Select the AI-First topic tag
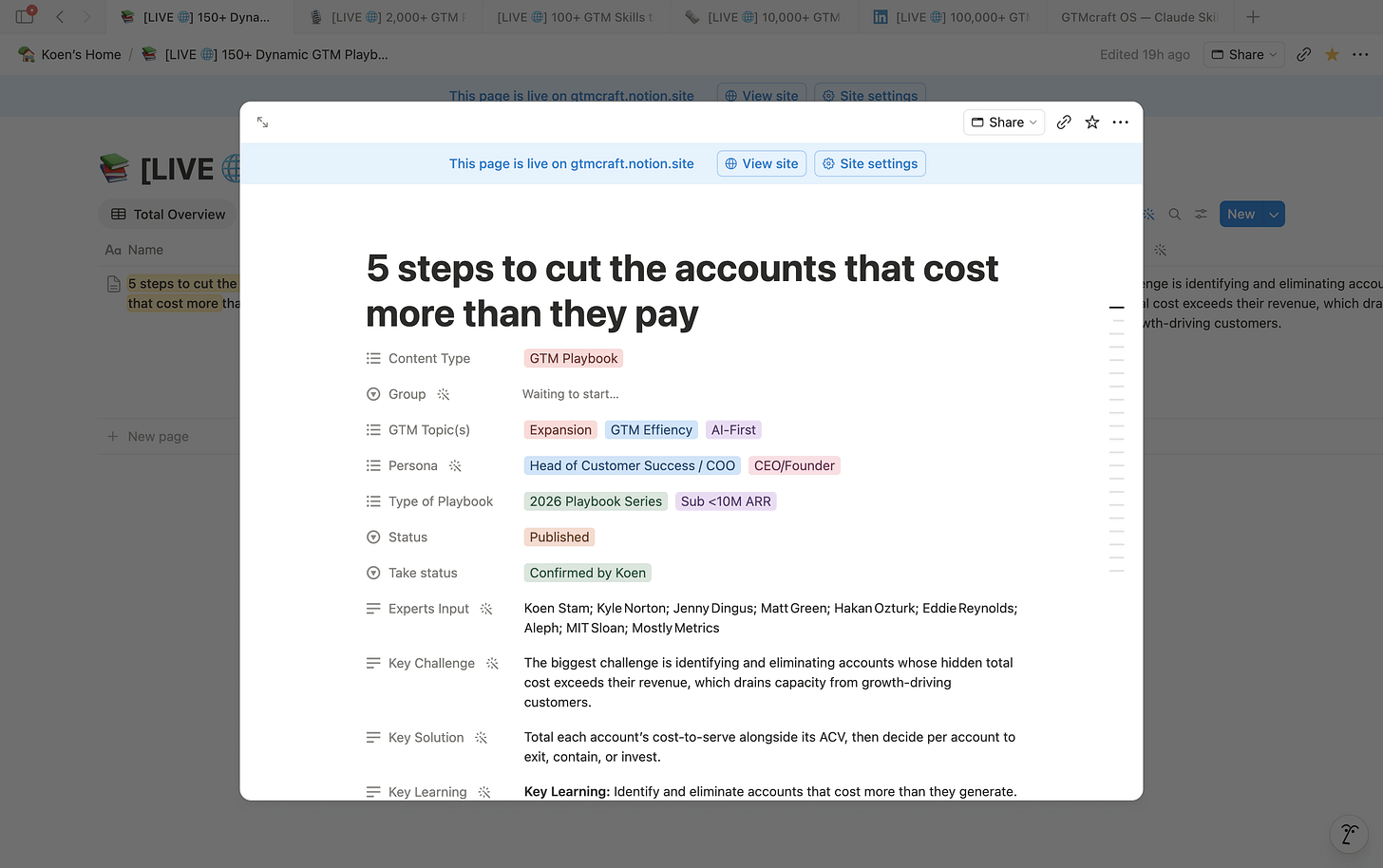The width and height of the screenshot is (1383, 868). 733,430
